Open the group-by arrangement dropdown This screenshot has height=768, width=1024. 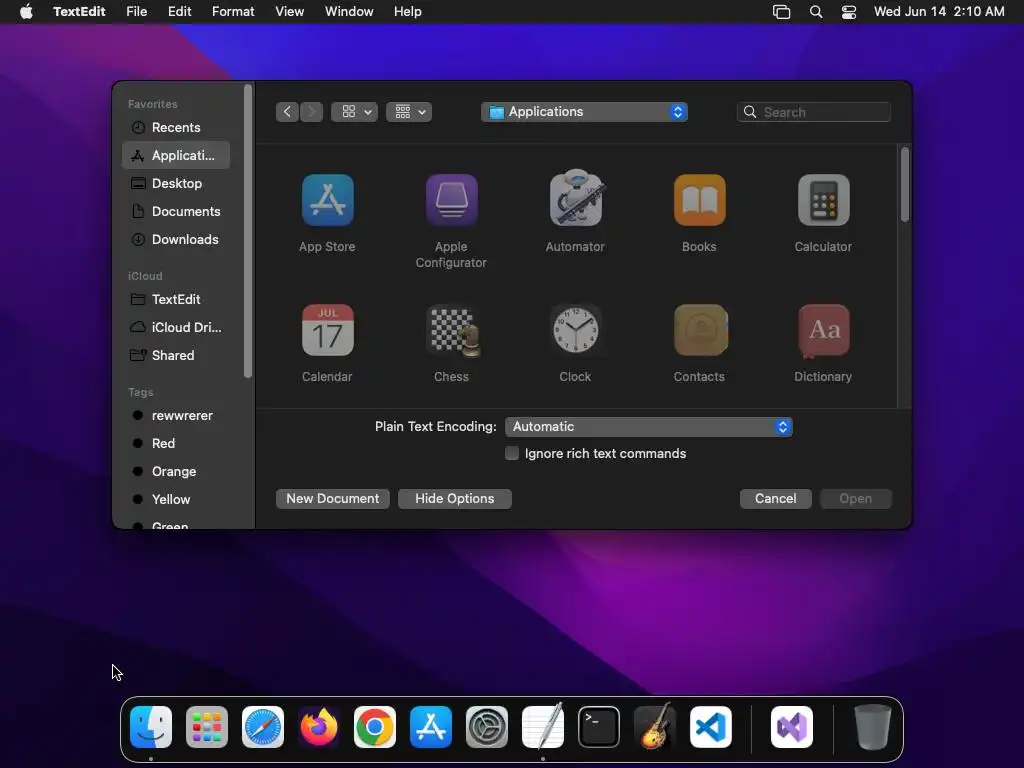pos(409,112)
